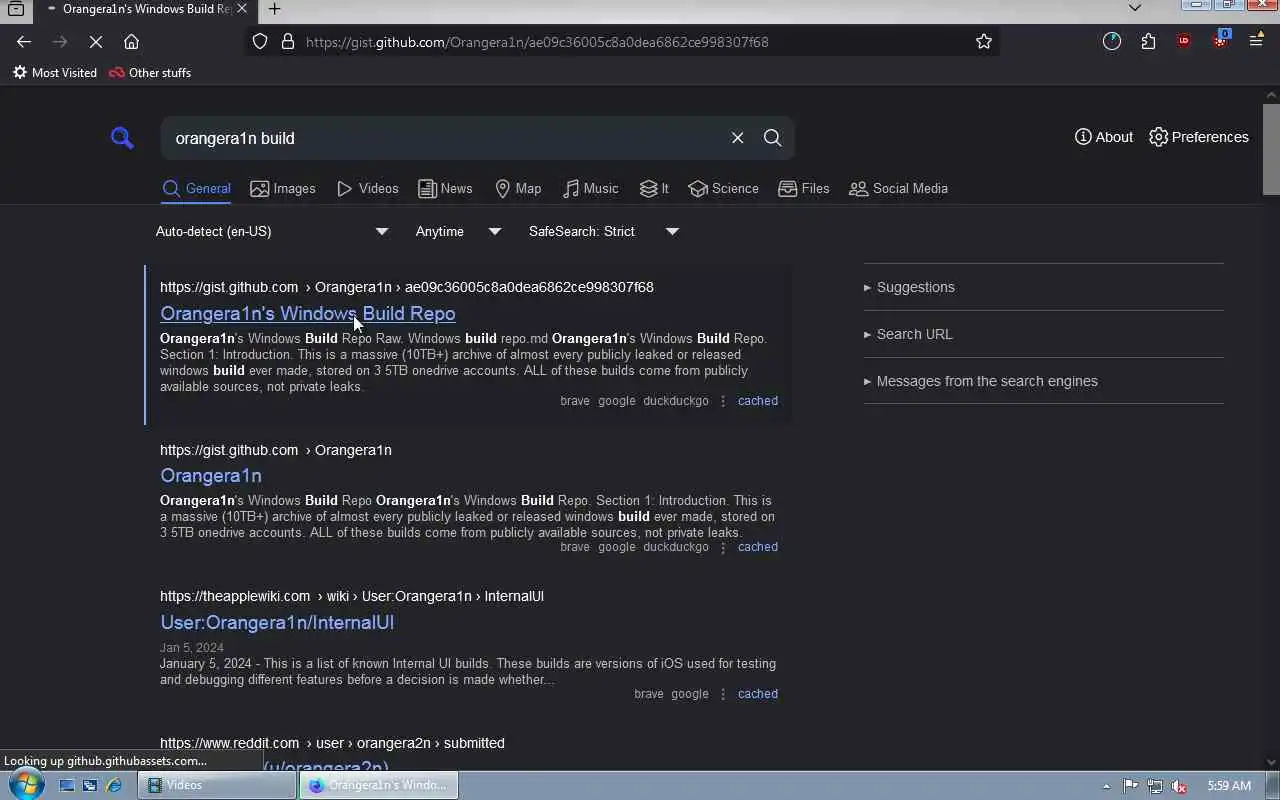Close the Orangera1n's Windows Build Repo tab

241,9
